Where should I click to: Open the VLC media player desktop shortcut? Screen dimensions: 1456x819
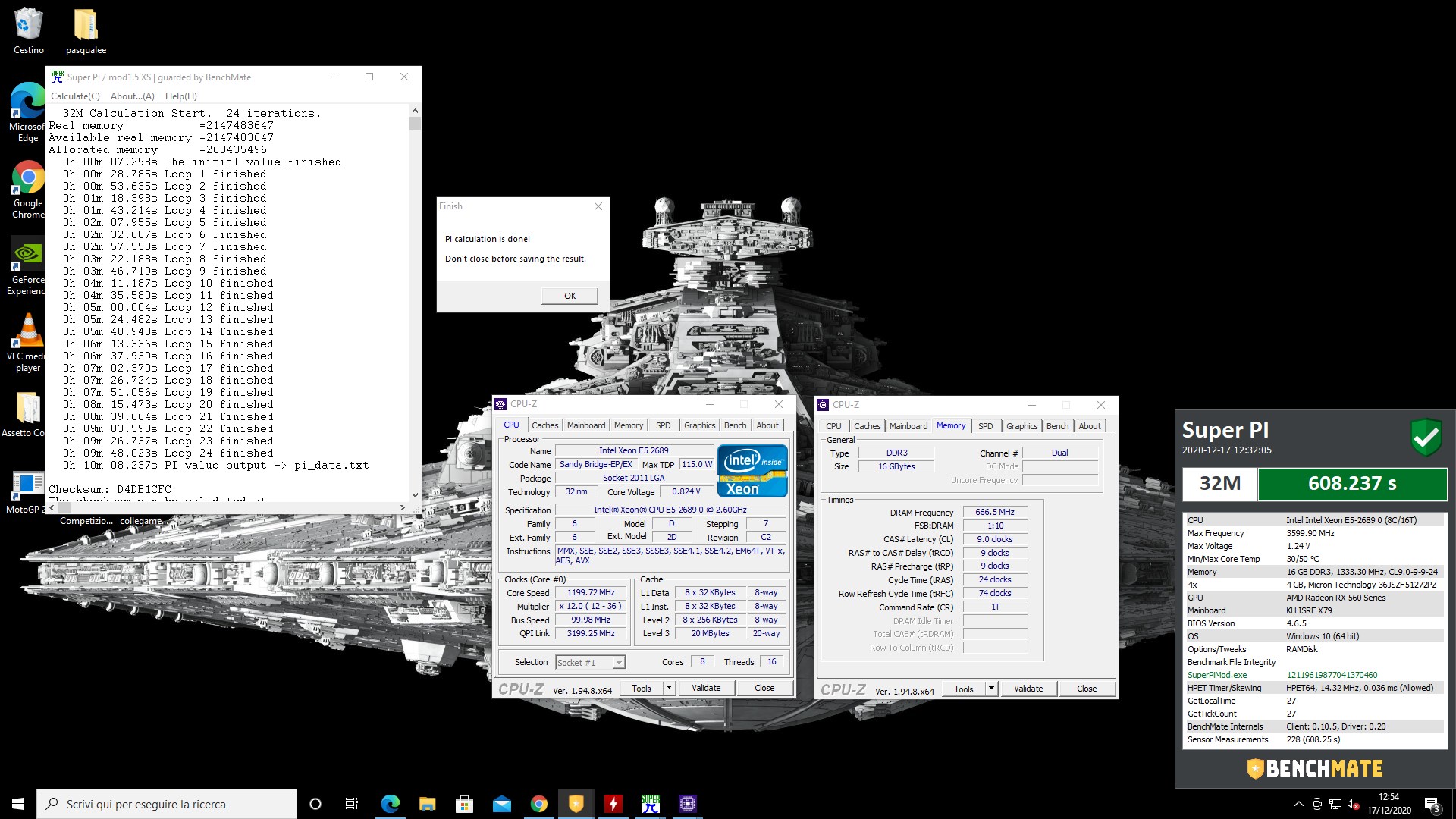pyautogui.click(x=28, y=343)
